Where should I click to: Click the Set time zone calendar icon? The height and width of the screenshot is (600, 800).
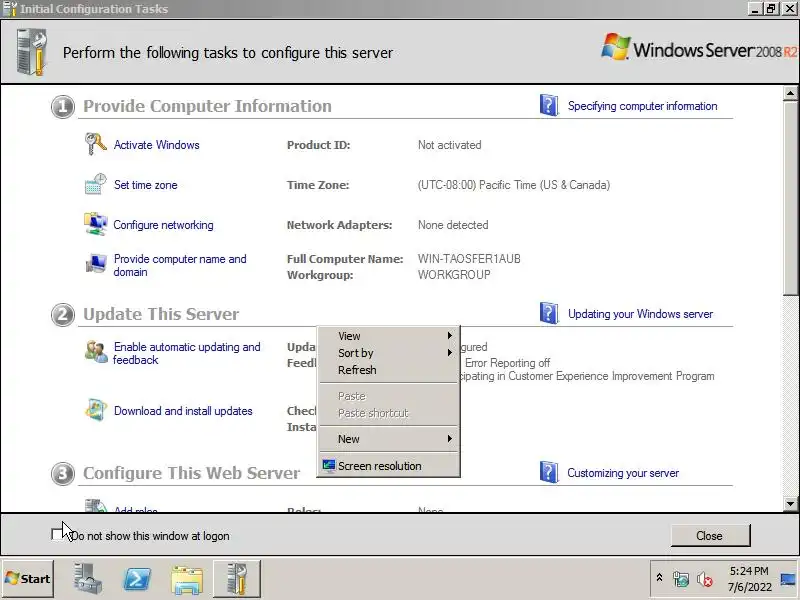click(95, 184)
